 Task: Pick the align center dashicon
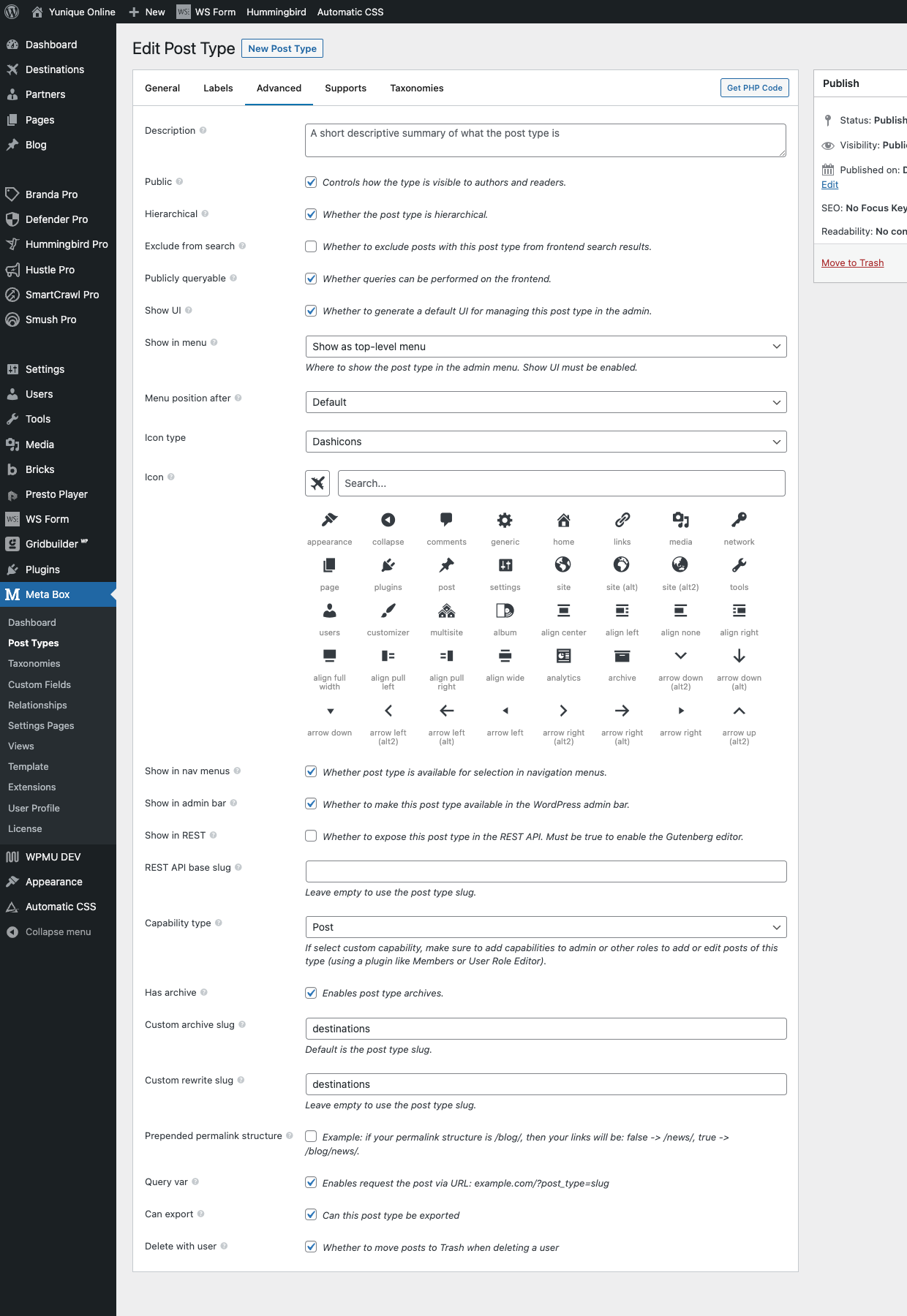click(563, 610)
